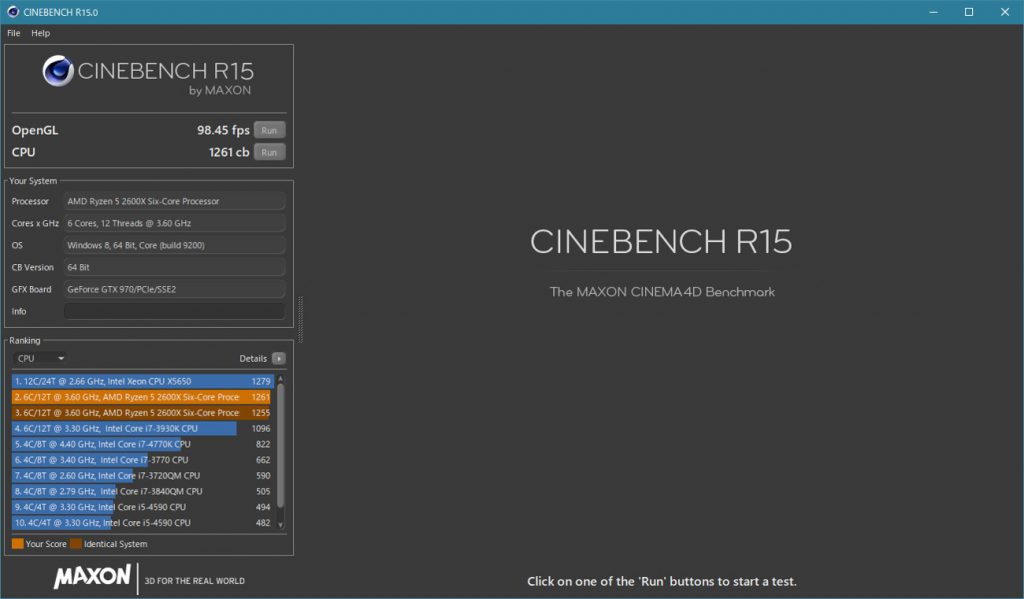Select ranking entry Intel Xeon CPU X5650
1024x599 pixels.
click(x=142, y=381)
